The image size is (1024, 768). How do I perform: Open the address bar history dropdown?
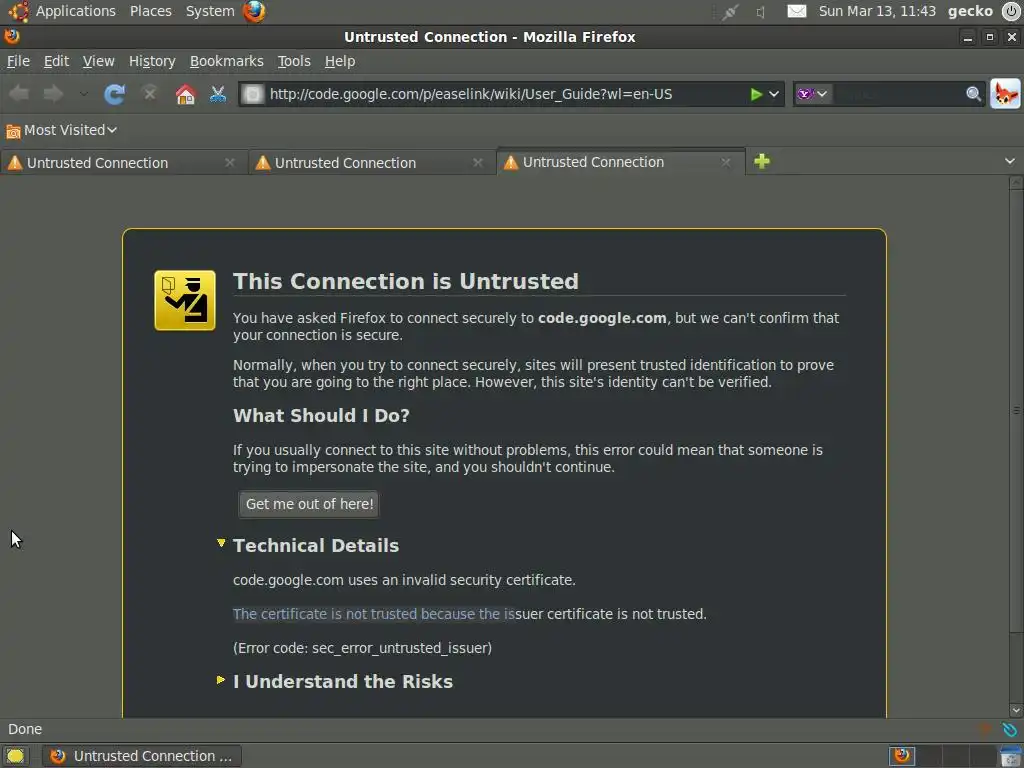pos(774,94)
